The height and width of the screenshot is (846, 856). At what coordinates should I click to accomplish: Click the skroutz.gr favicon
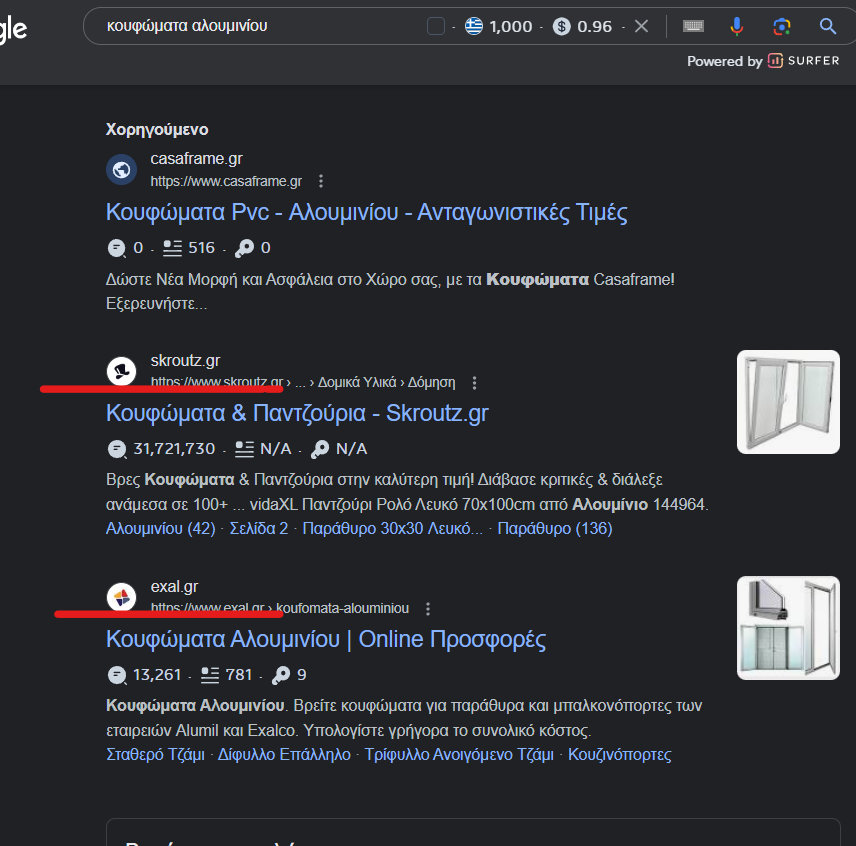pyautogui.click(x=121, y=371)
